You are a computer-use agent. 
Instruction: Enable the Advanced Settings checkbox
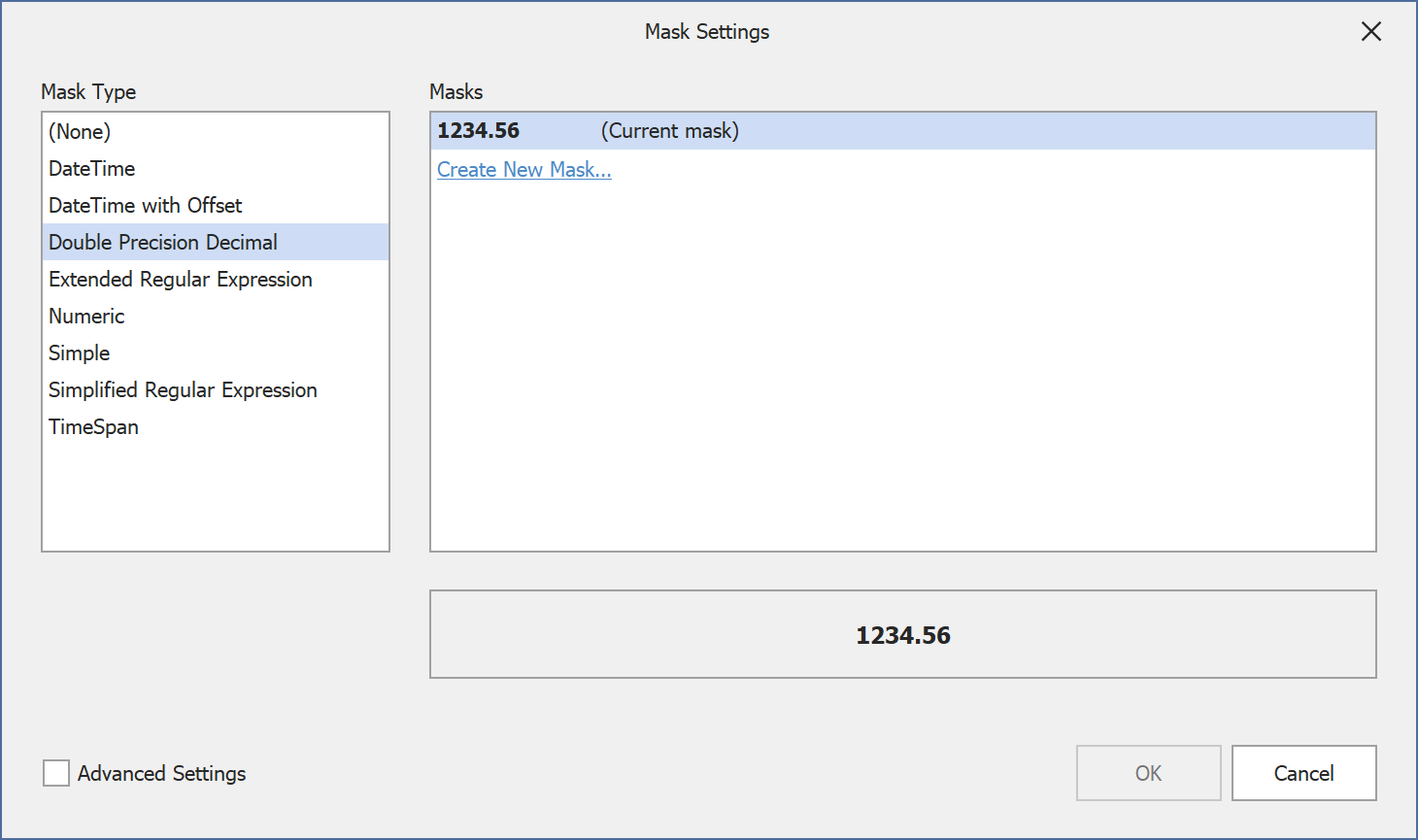coord(56,773)
